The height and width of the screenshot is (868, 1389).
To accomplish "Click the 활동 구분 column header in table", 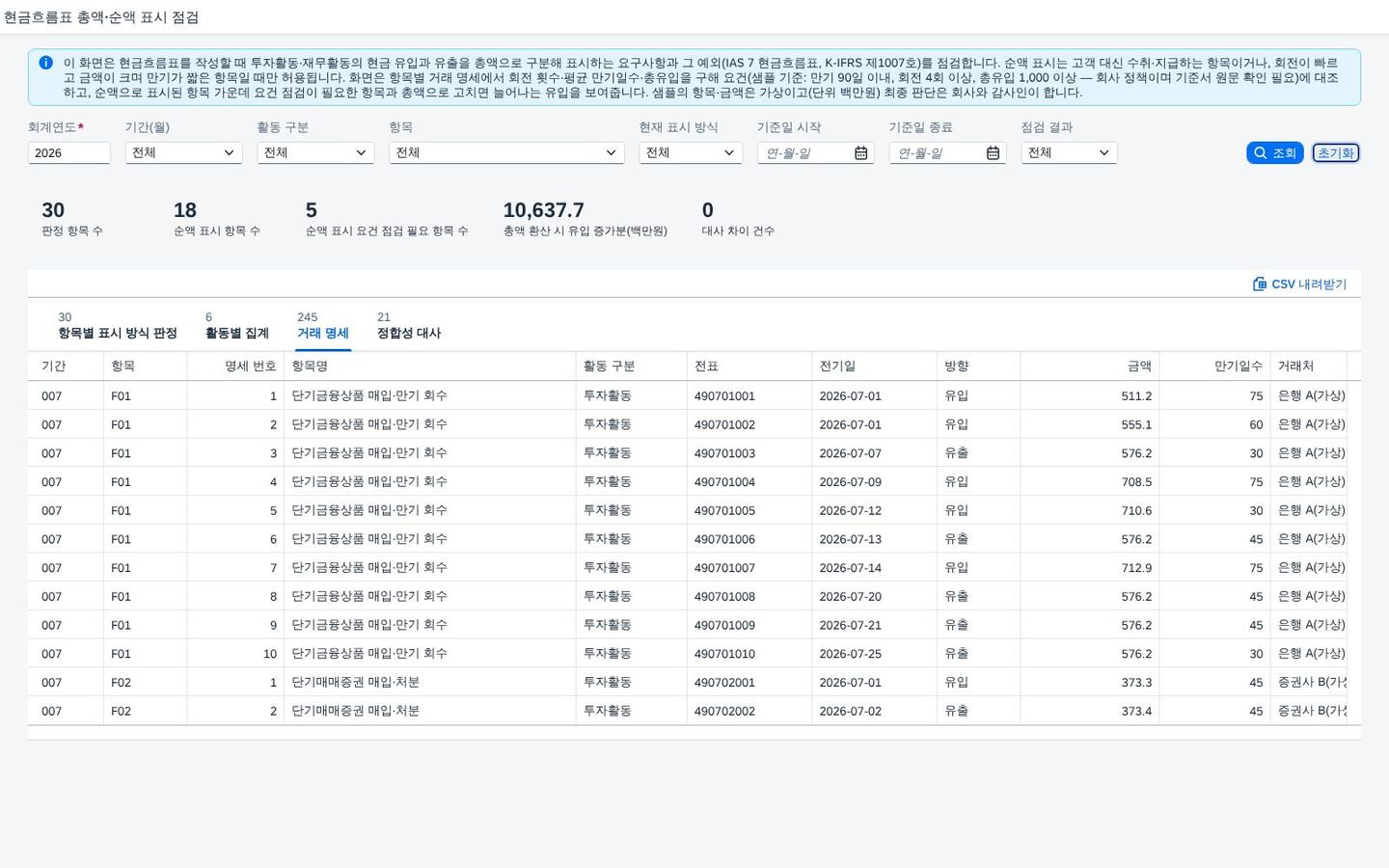I will (631, 366).
